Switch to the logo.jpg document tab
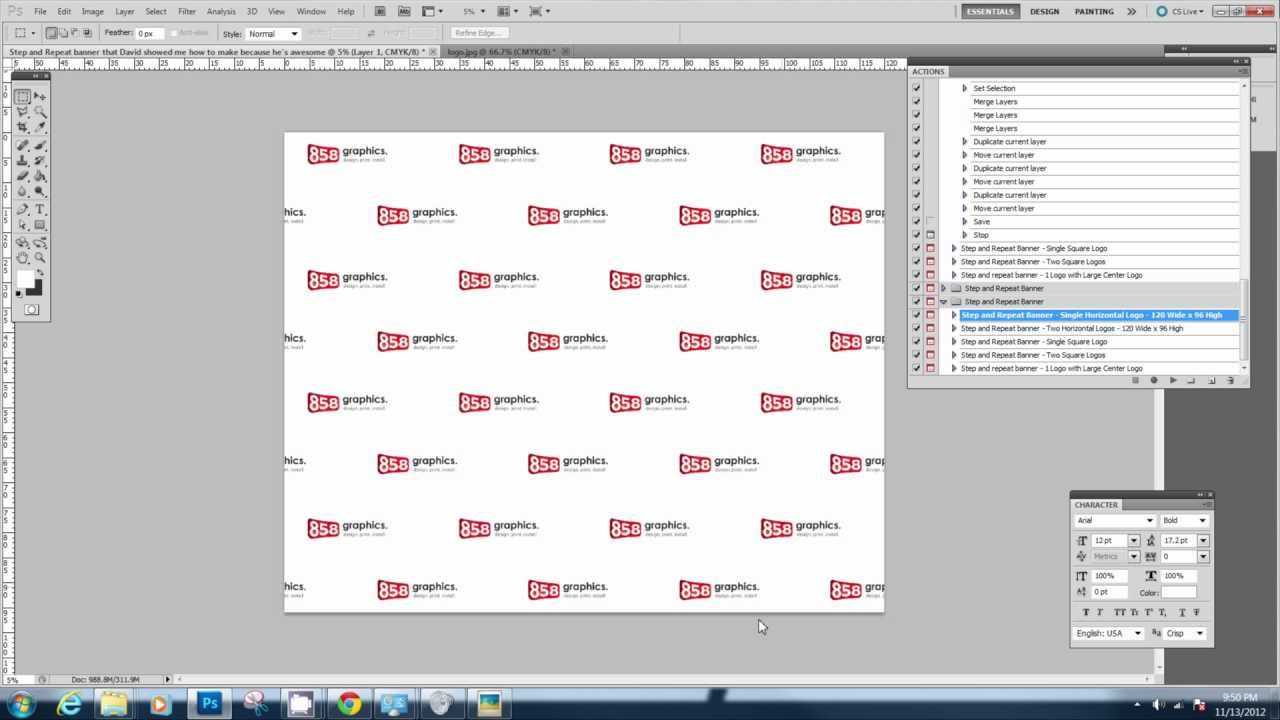This screenshot has height=720, width=1280. (x=503, y=51)
